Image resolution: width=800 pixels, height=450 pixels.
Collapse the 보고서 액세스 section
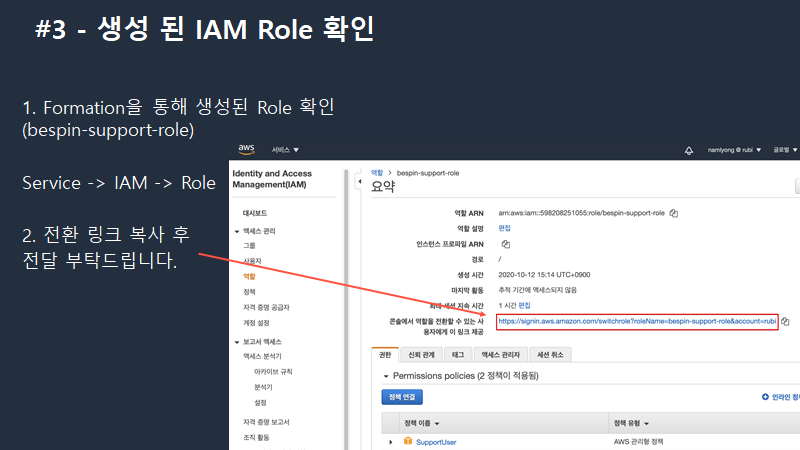[237, 342]
